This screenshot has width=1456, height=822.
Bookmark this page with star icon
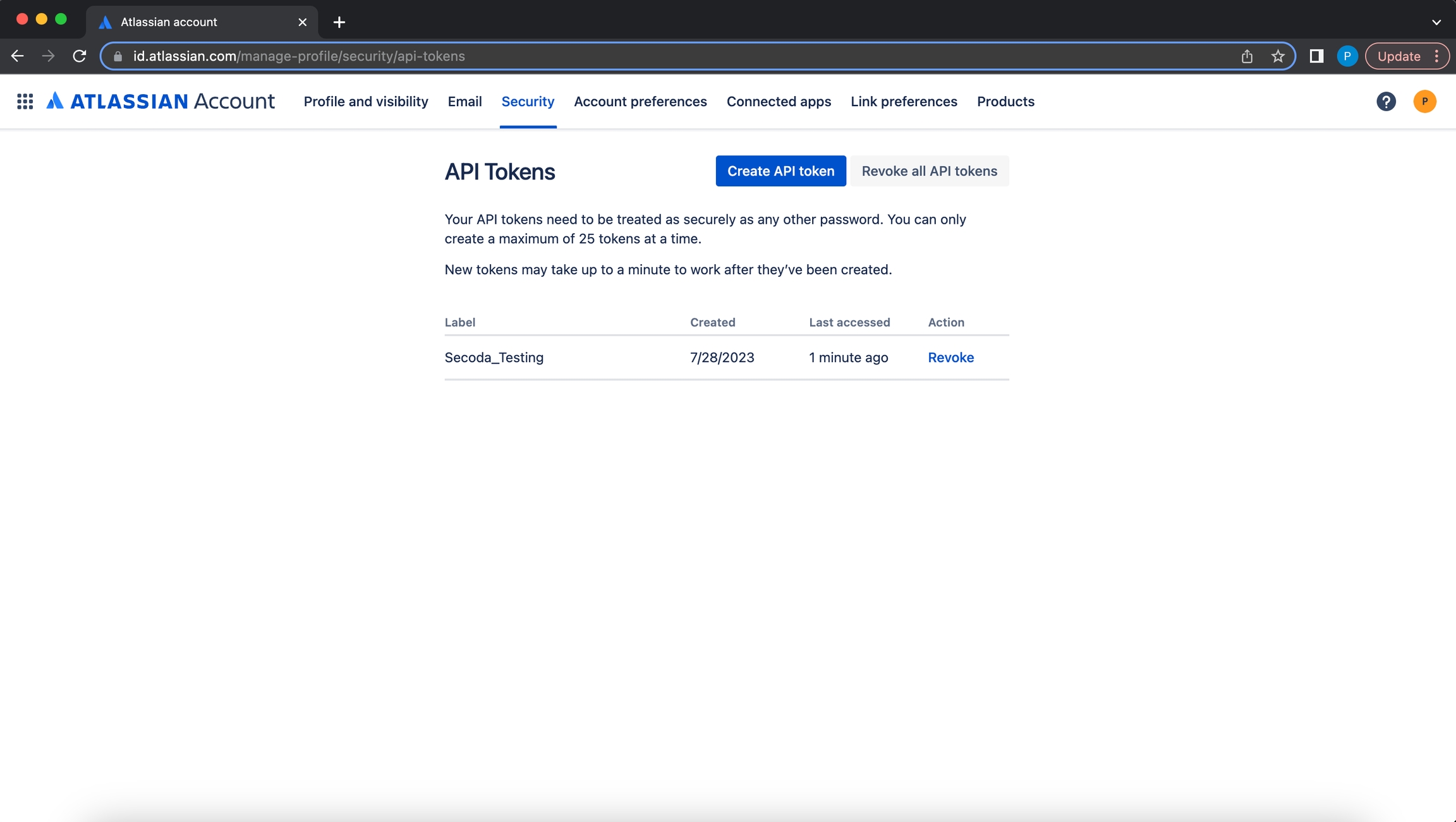(x=1278, y=56)
